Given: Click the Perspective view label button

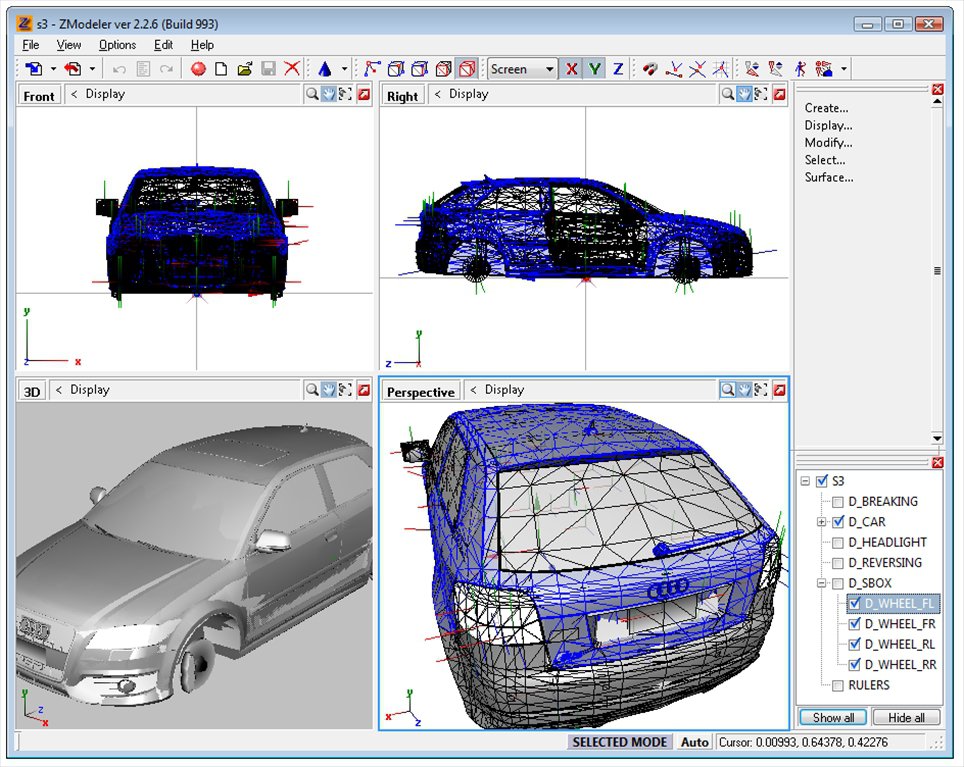Looking at the screenshot, I should tap(421, 392).
